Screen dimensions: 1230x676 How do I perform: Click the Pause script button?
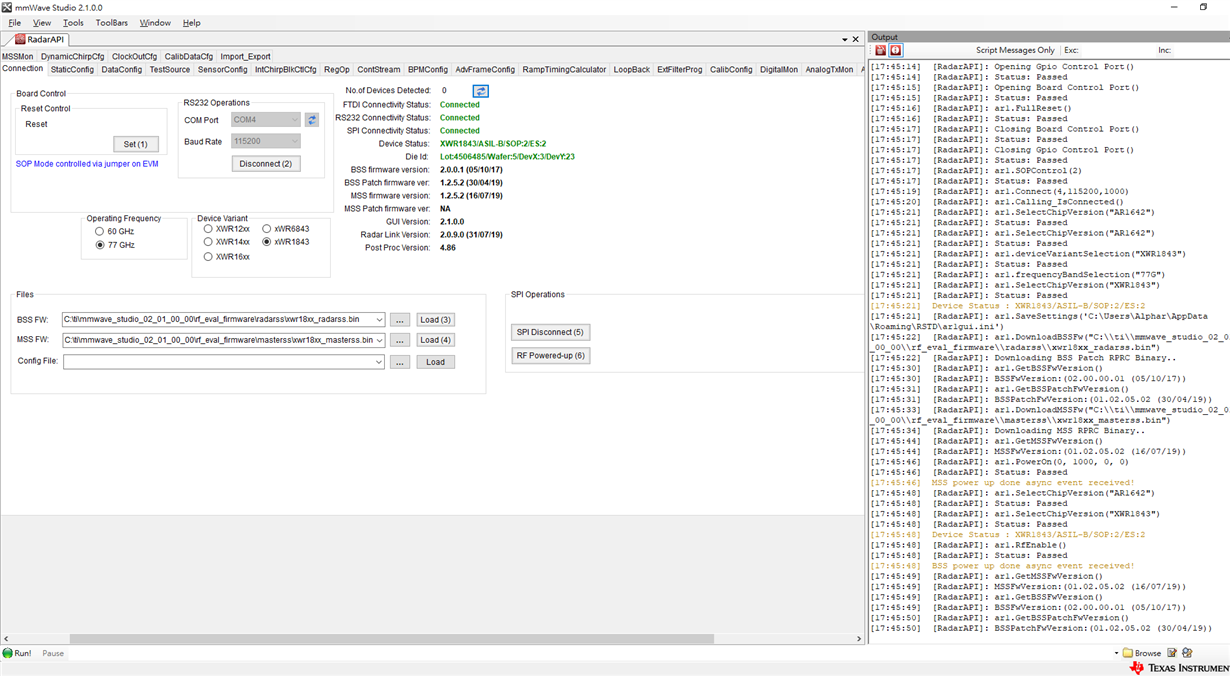click(x=53, y=653)
